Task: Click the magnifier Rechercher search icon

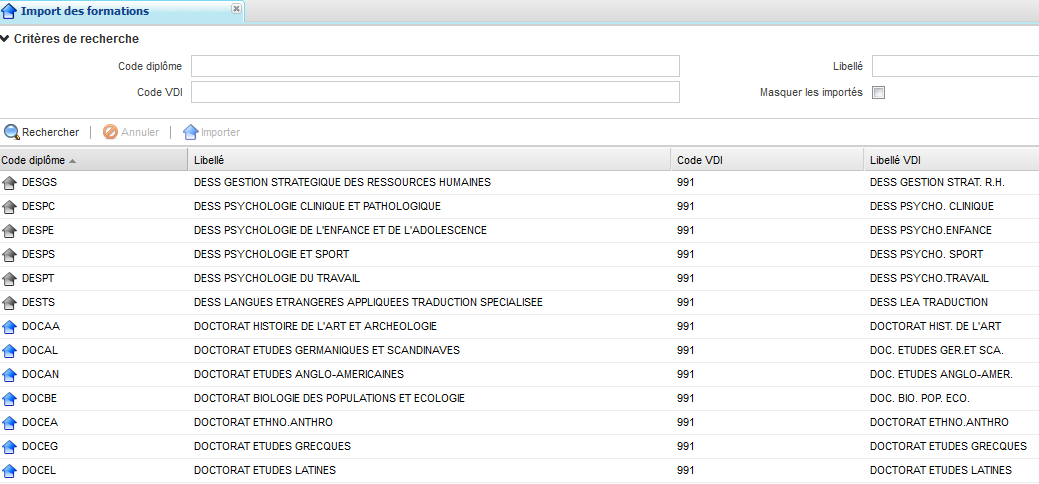Action: point(12,132)
